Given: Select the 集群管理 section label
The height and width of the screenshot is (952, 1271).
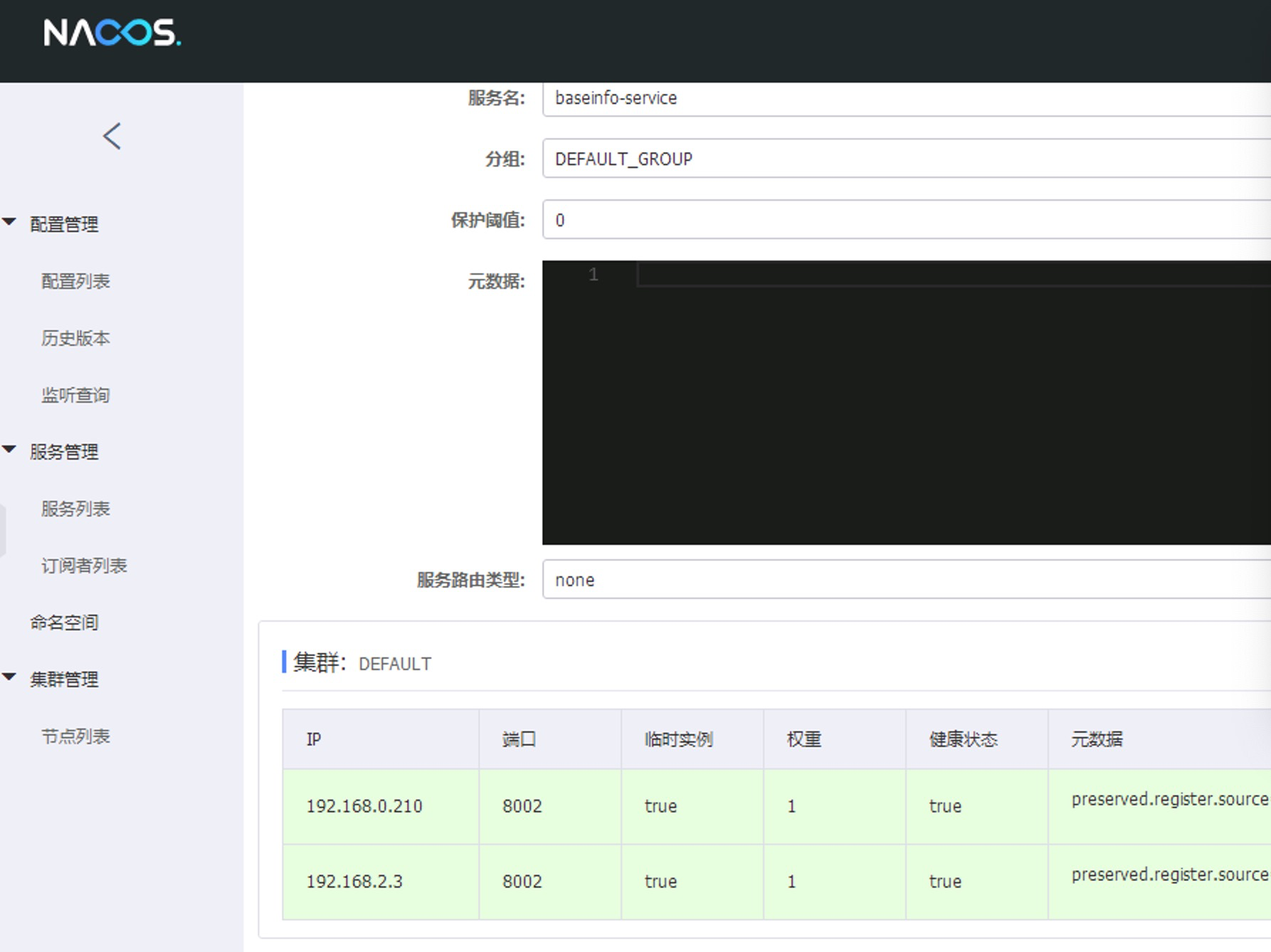Looking at the screenshot, I should pos(64,679).
